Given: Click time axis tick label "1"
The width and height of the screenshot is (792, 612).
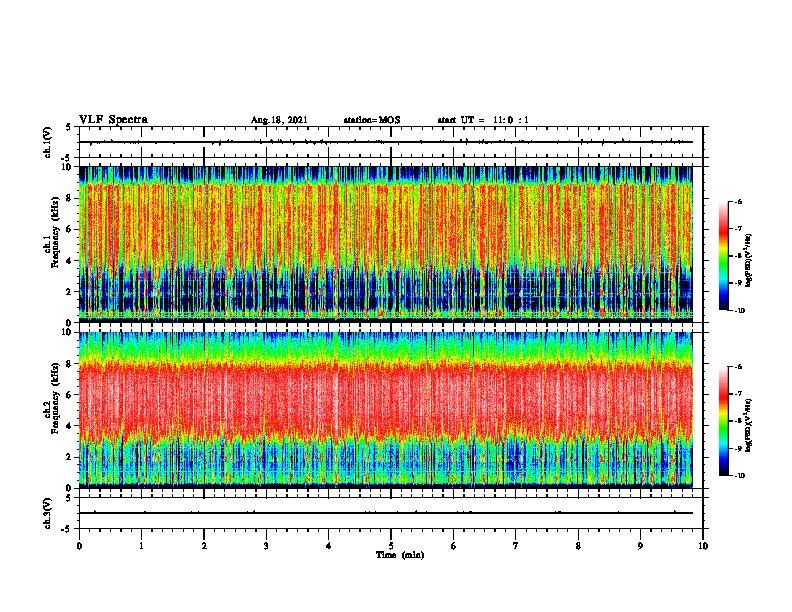Looking at the screenshot, I should (141, 546).
